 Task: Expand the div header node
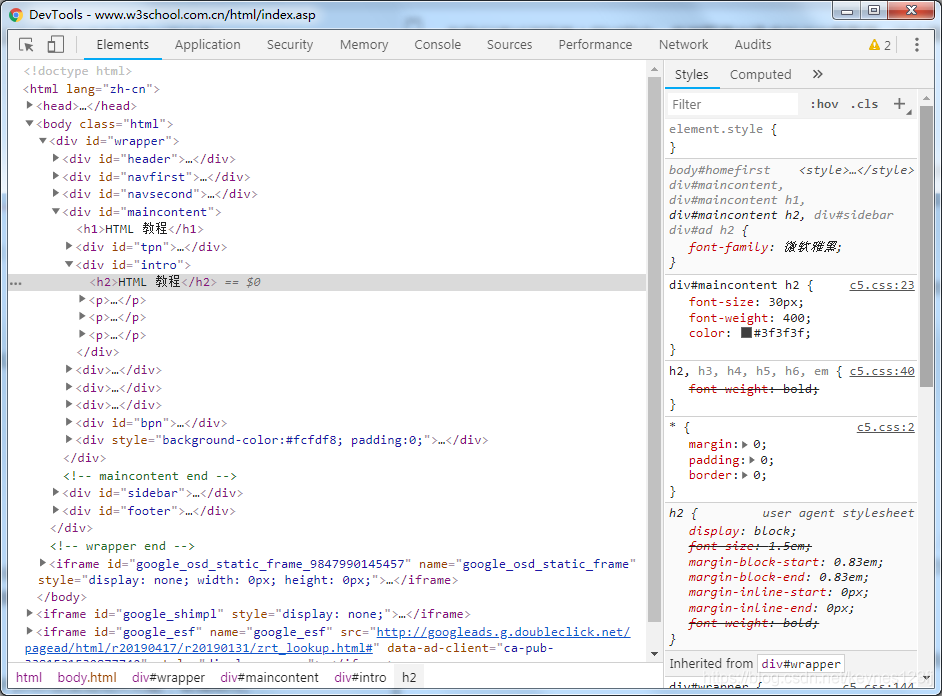point(56,158)
